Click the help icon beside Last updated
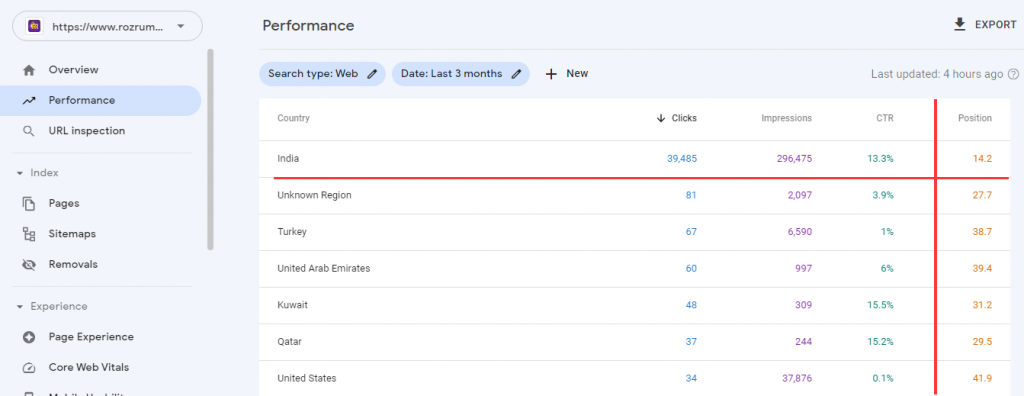Screen dimensions: 1024x396 [x=1013, y=74]
